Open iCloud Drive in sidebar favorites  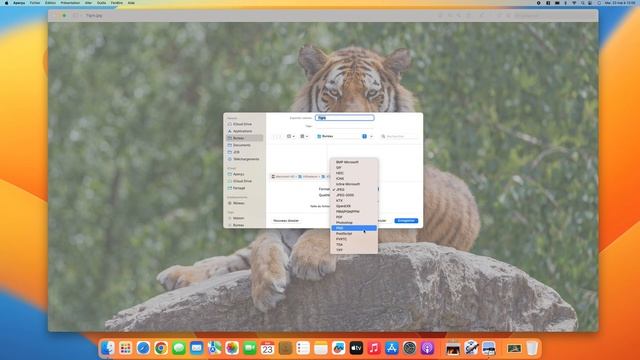click(x=244, y=124)
